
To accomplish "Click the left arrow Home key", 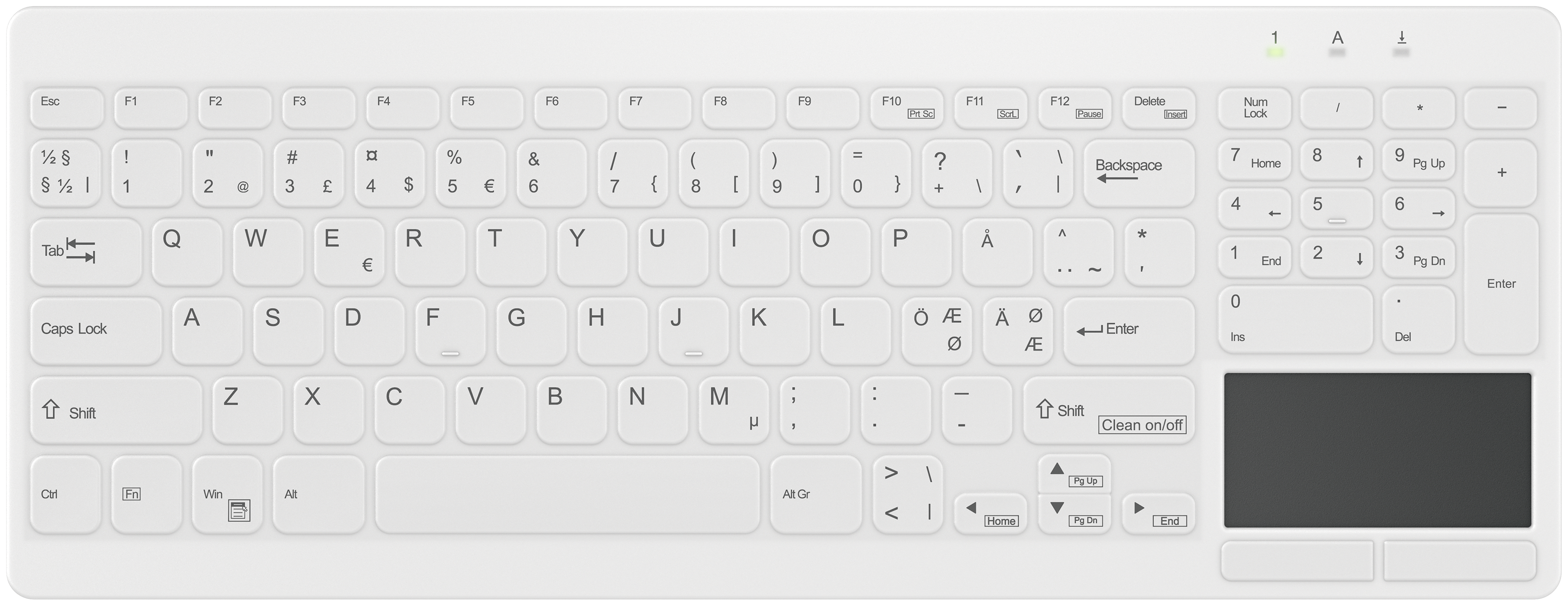I will 990,513.
